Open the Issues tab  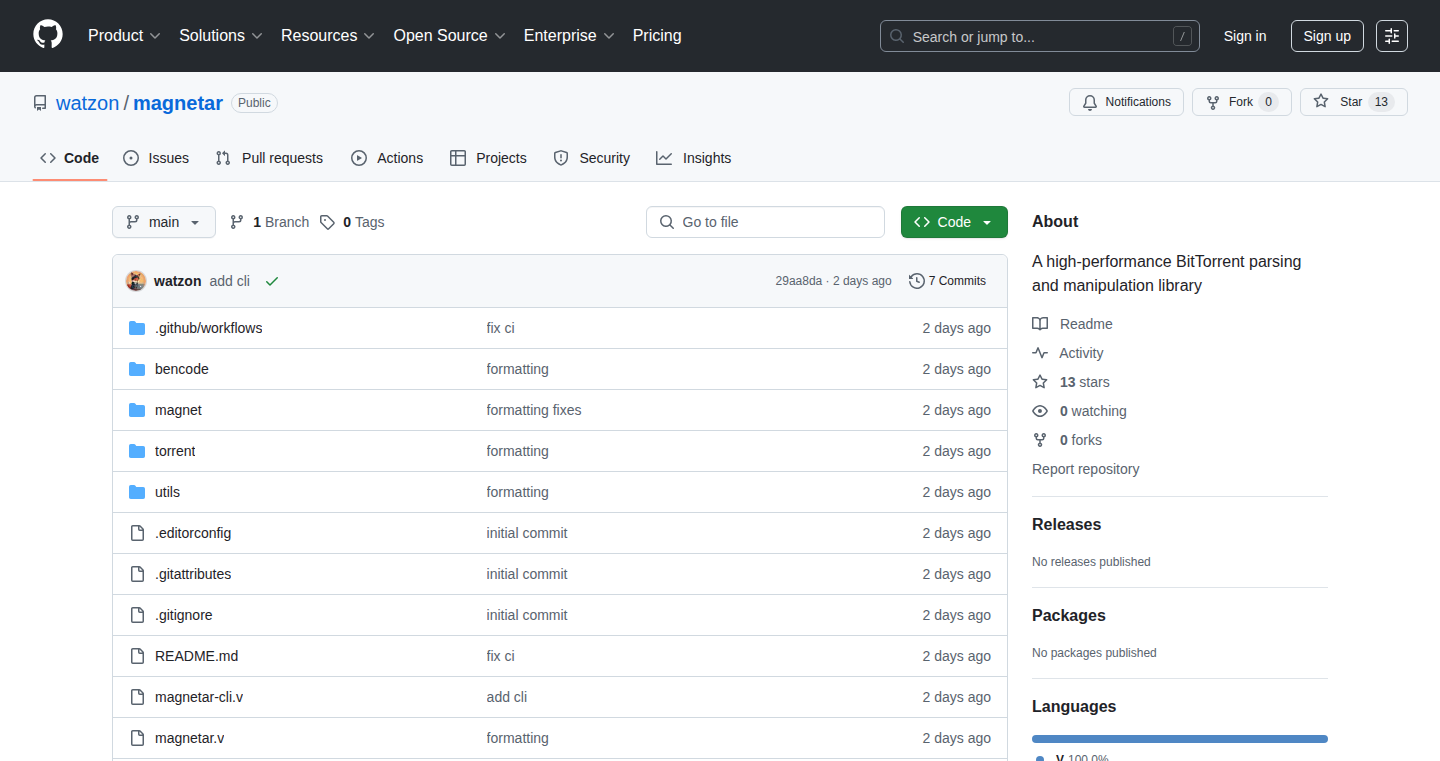point(156,158)
